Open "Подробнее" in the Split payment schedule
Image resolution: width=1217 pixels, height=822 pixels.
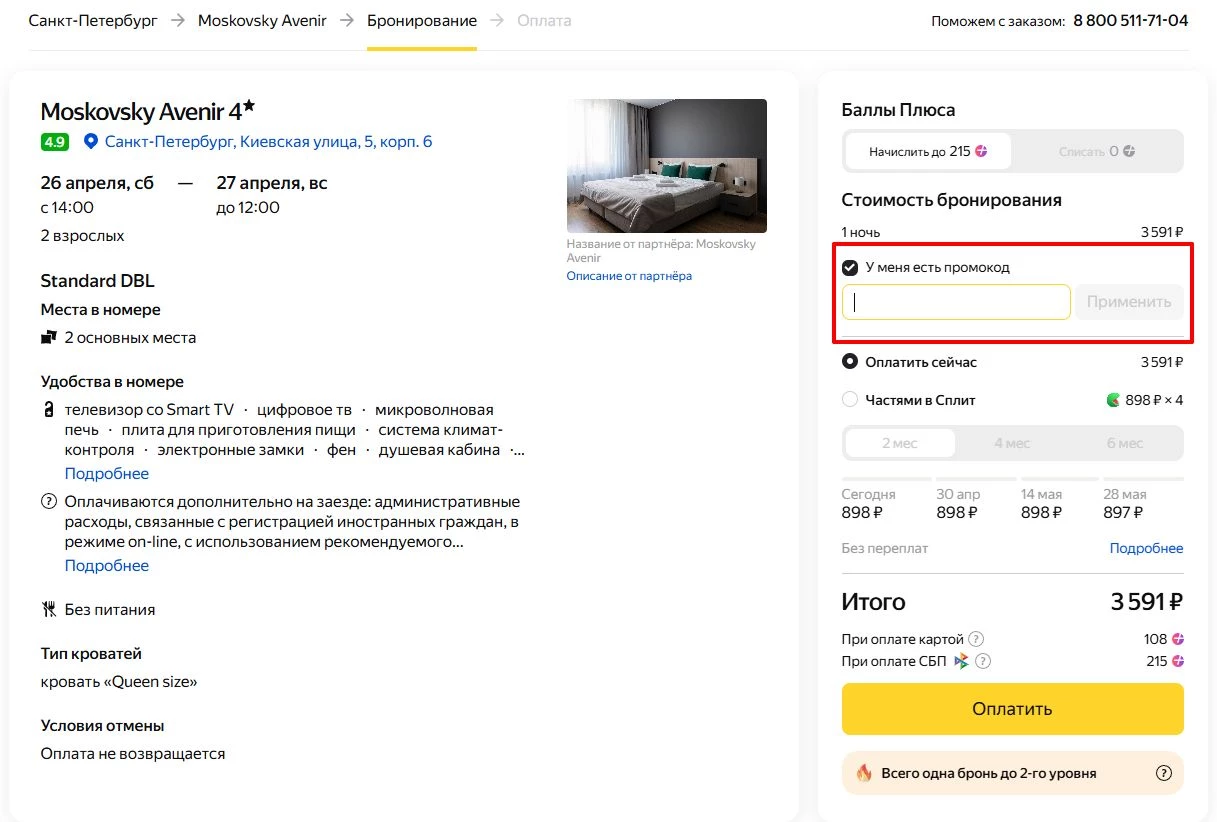1146,548
